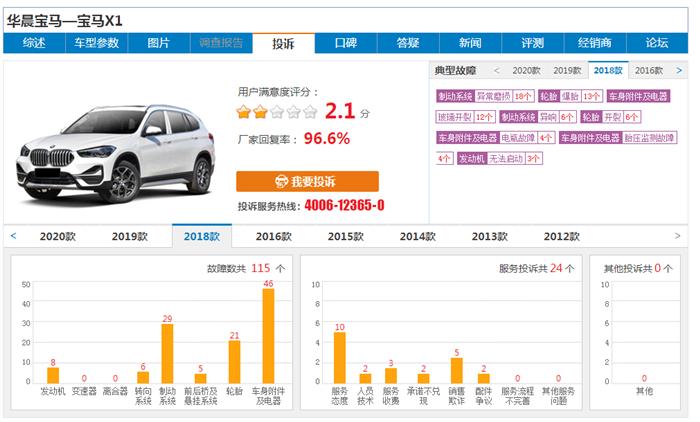The width and height of the screenshot is (700, 422).
Task: Open the 新闻 news tab
Action: pyautogui.click(x=471, y=43)
